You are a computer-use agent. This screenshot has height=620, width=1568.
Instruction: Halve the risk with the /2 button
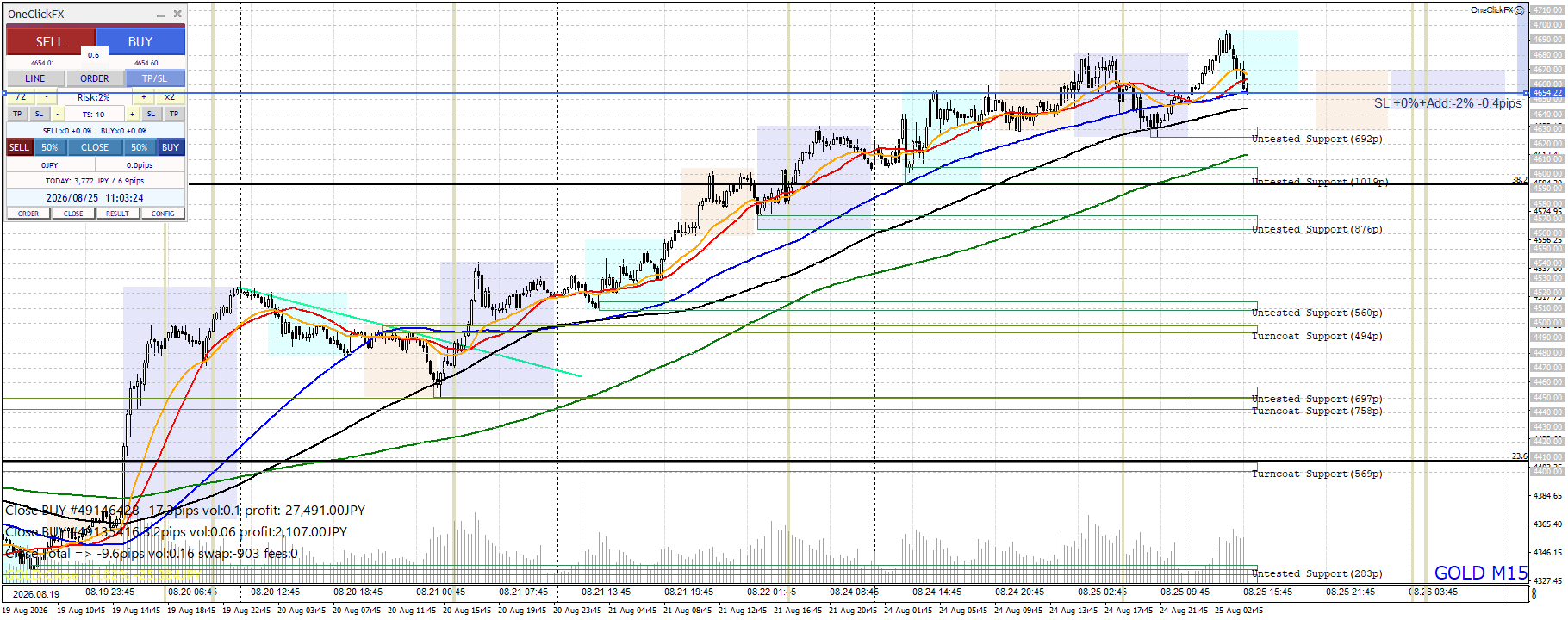[21, 97]
